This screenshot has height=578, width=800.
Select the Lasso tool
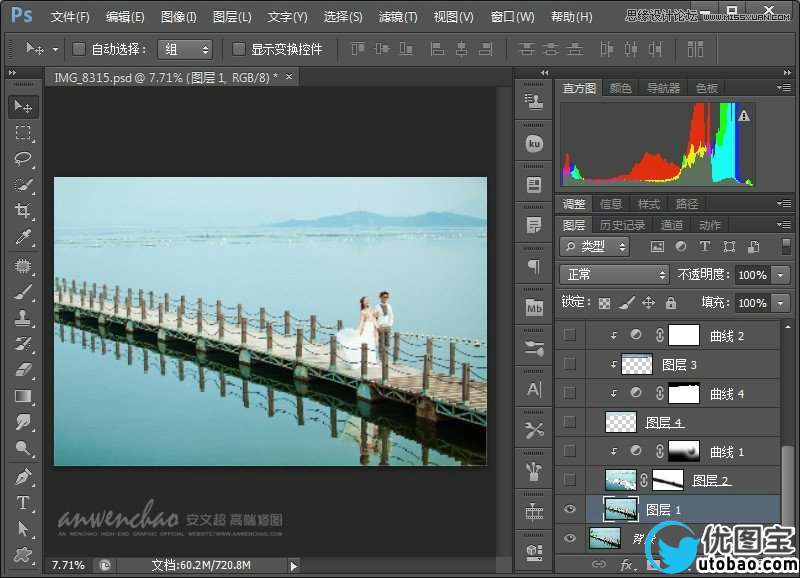point(23,159)
